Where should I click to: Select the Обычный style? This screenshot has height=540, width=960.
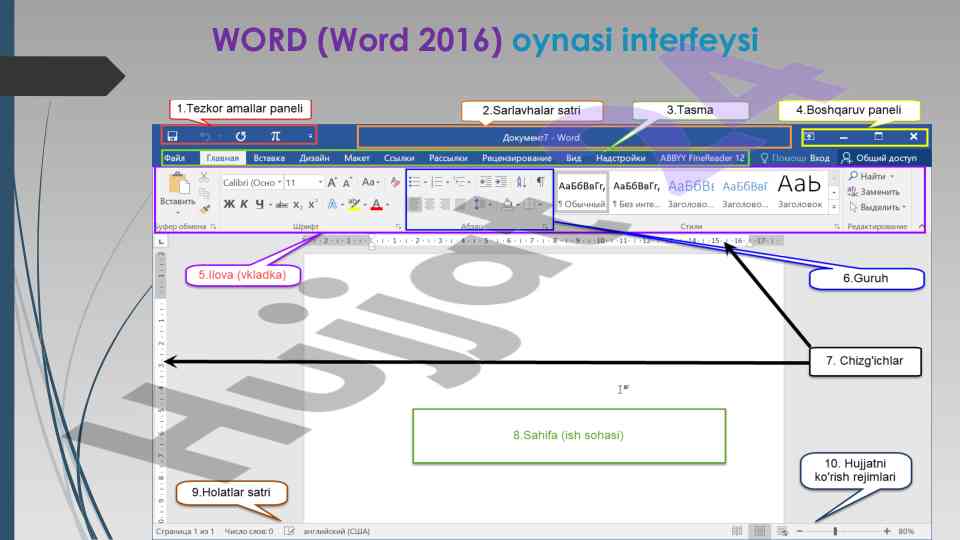click(582, 192)
